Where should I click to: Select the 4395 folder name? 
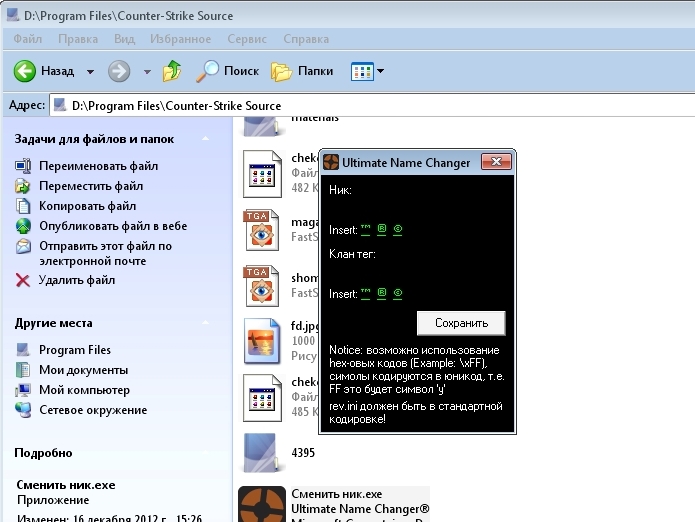click(303, 452)
